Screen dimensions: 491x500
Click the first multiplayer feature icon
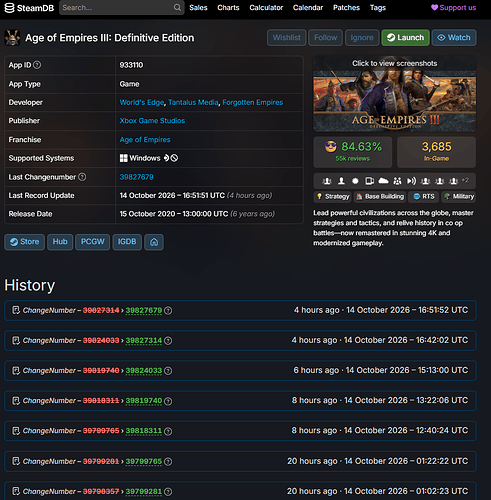point(327,181)
